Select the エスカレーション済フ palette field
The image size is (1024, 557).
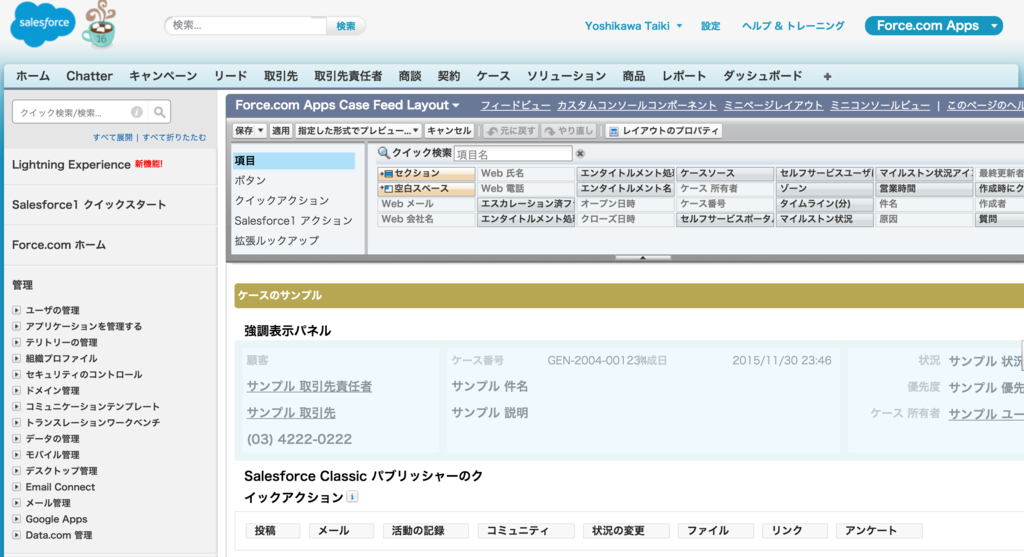coord(526,204)
